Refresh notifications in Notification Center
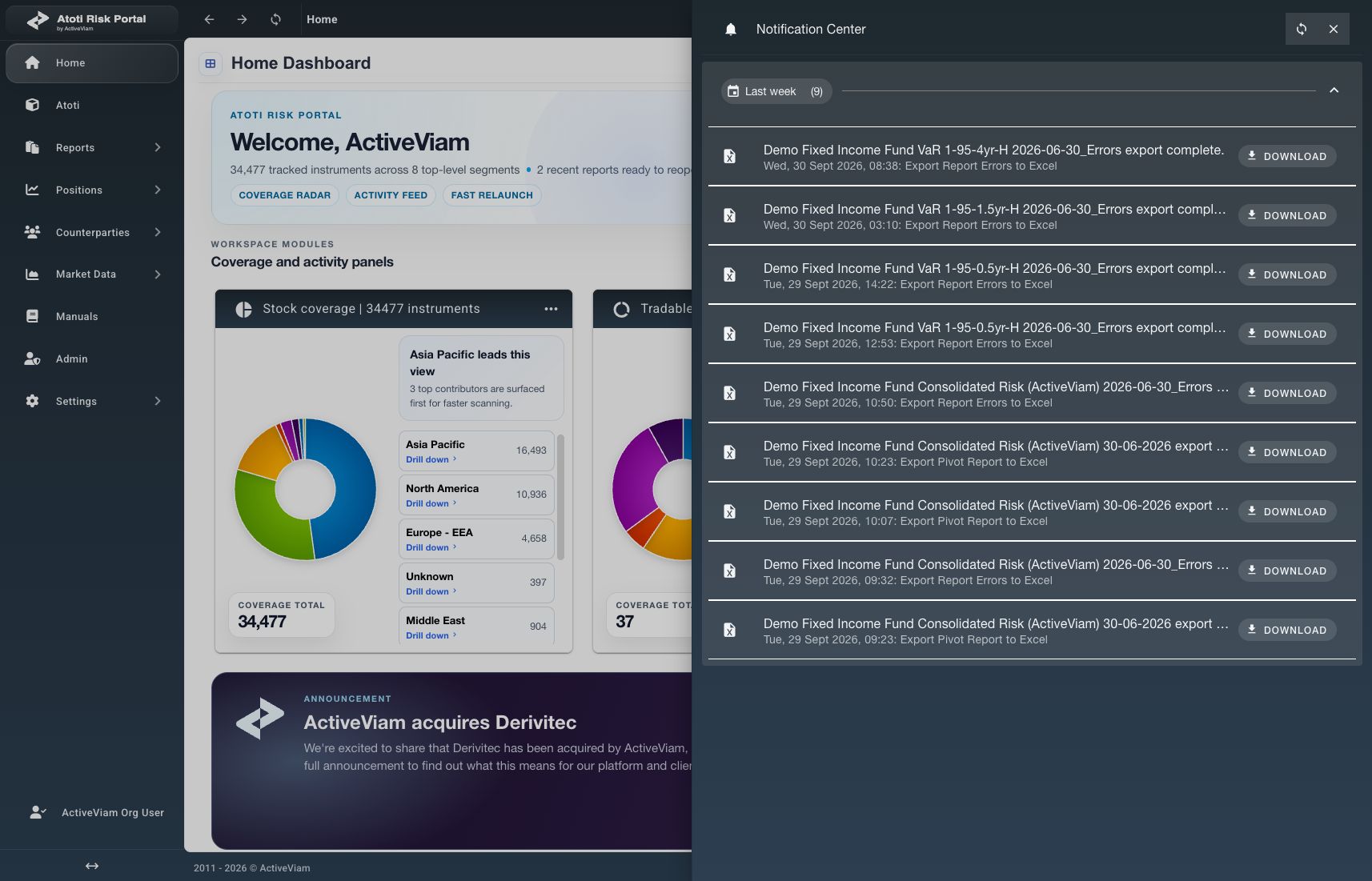Screen dimensions: 1372x881 [x=1302, y=29]
